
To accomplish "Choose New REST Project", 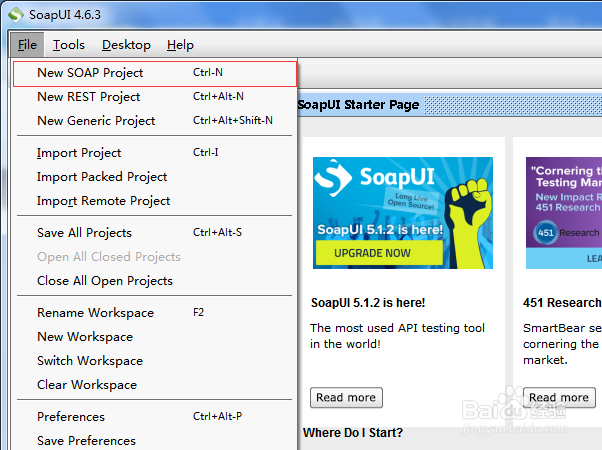I will point(155,97).
